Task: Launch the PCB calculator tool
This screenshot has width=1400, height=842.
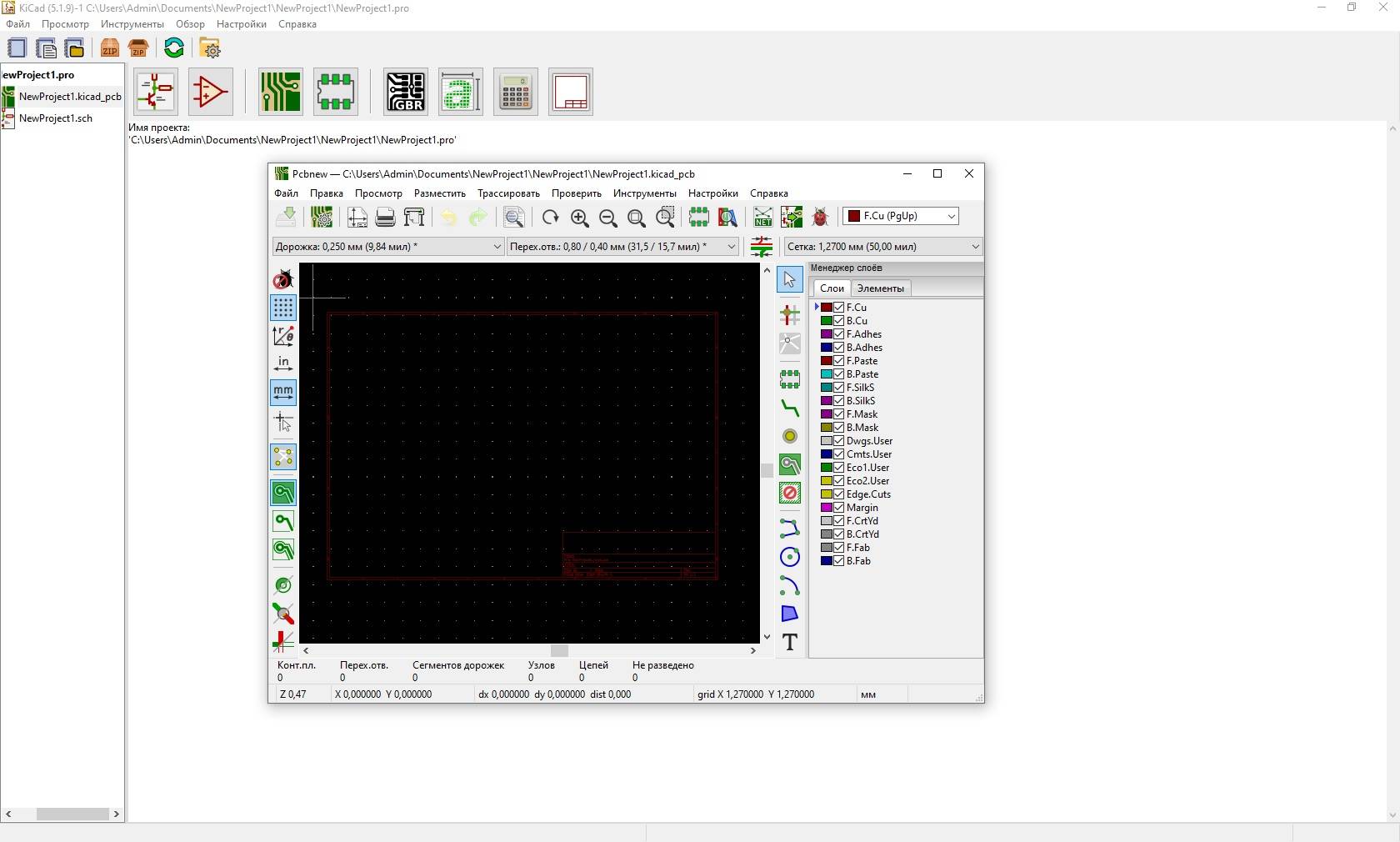Action: click(x=516, y=92)
